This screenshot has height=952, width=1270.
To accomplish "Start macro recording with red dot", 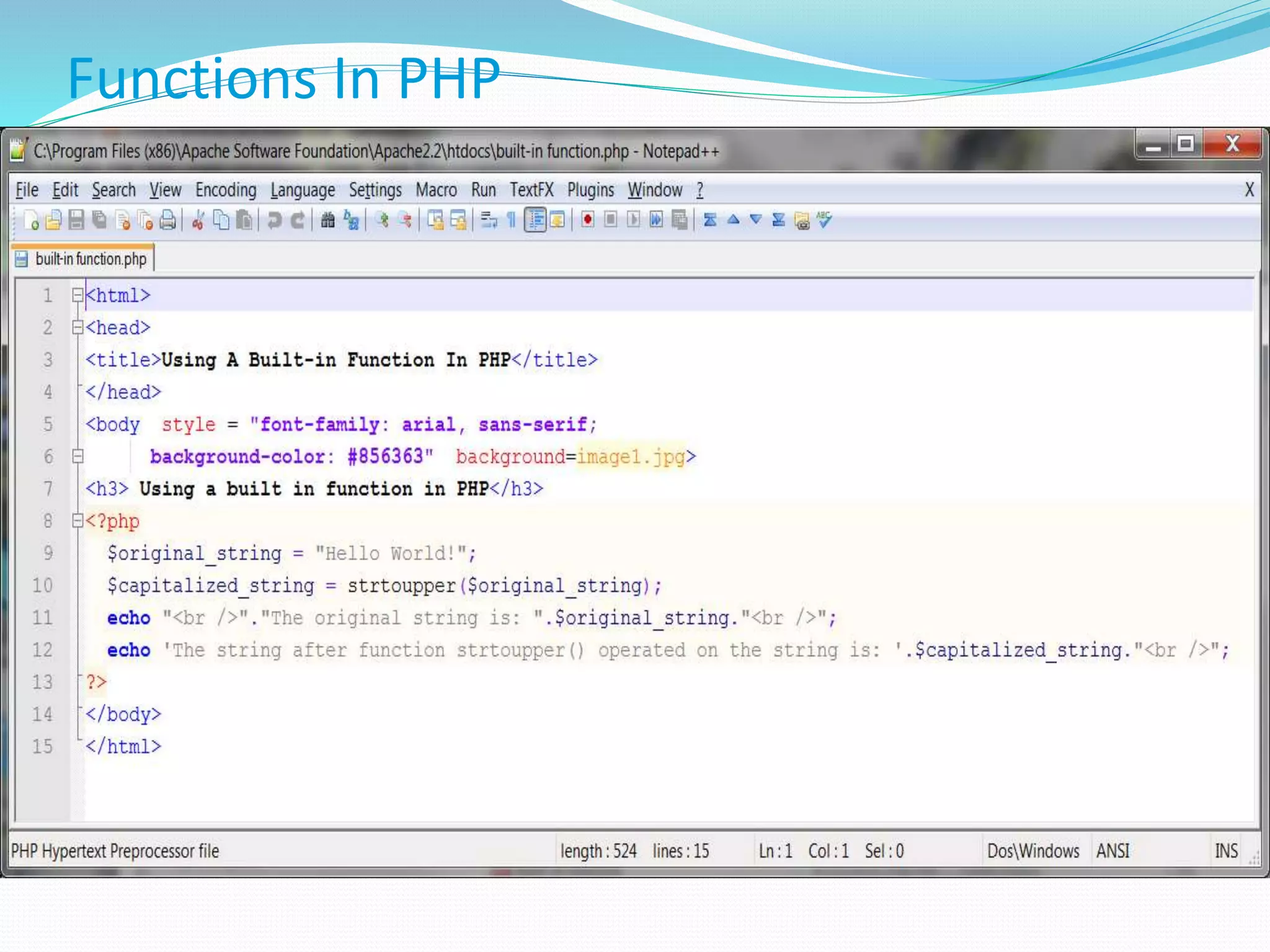I will click(587, 220).
